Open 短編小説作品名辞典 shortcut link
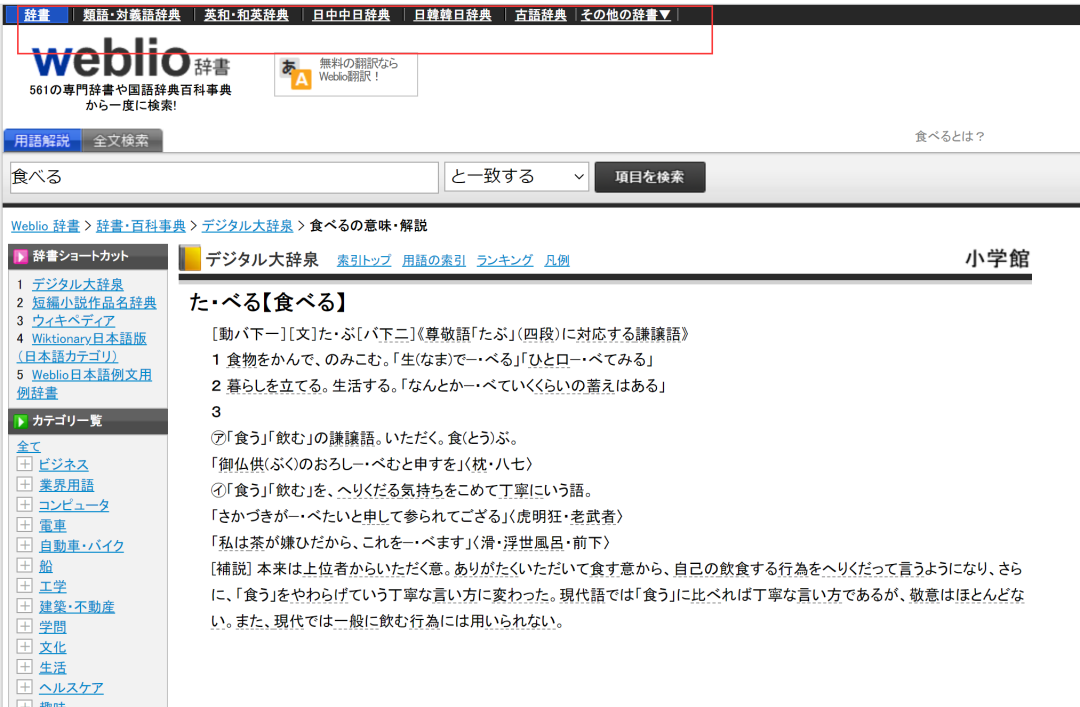This screenshot has width=1080, height=707. tap(94, 303)
